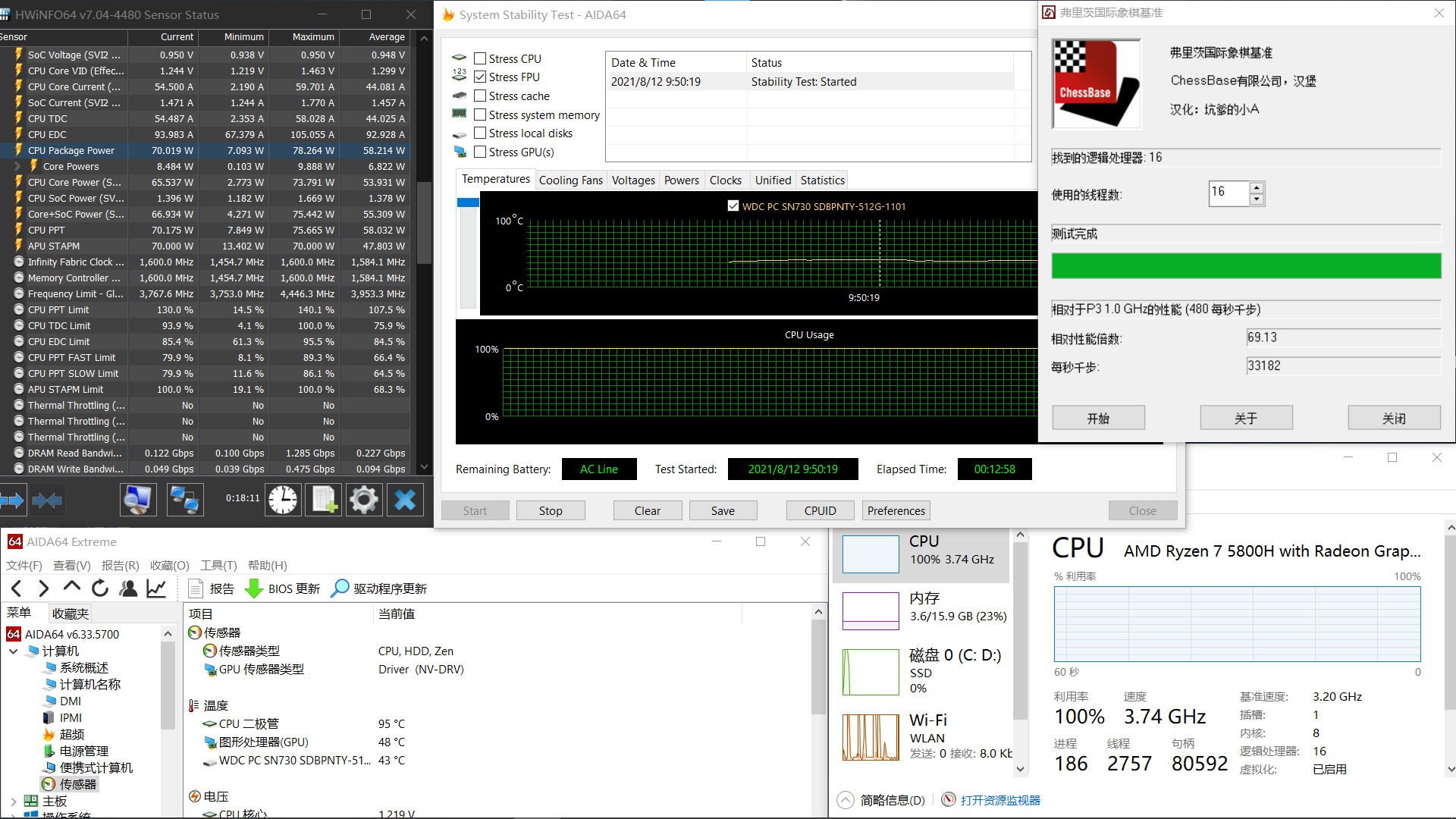Open 文件(F) menu in AIDA64 Extreme

pos(24,565)
